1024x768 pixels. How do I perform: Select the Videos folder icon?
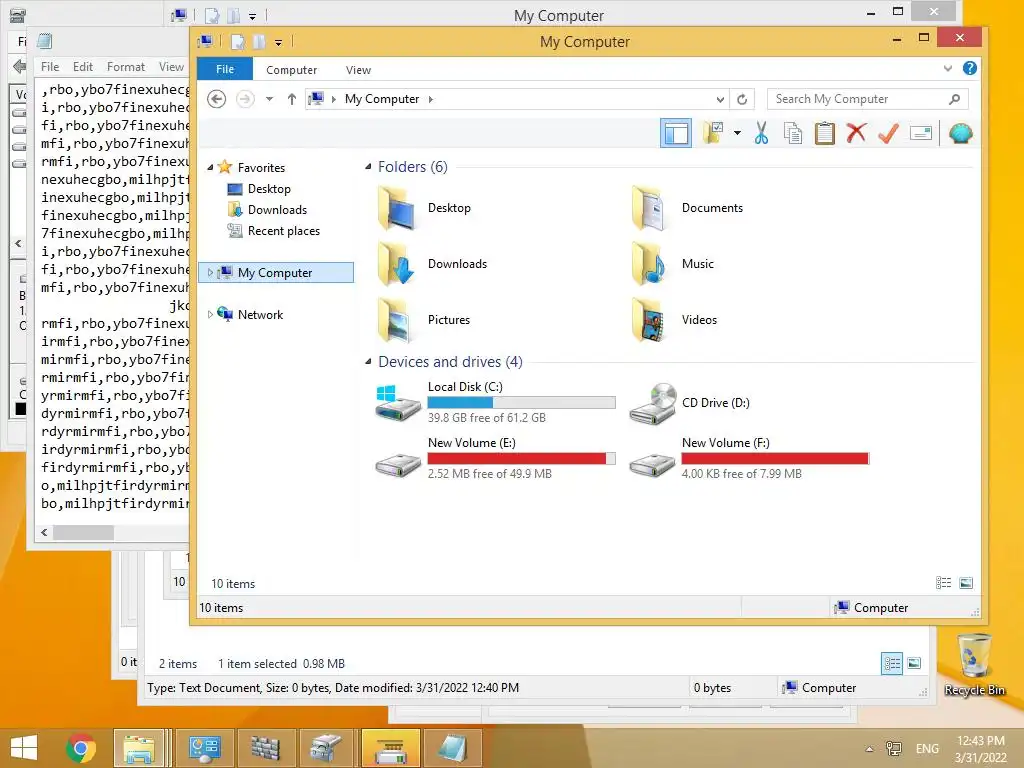pyautogui.click(x=650, y=320)
